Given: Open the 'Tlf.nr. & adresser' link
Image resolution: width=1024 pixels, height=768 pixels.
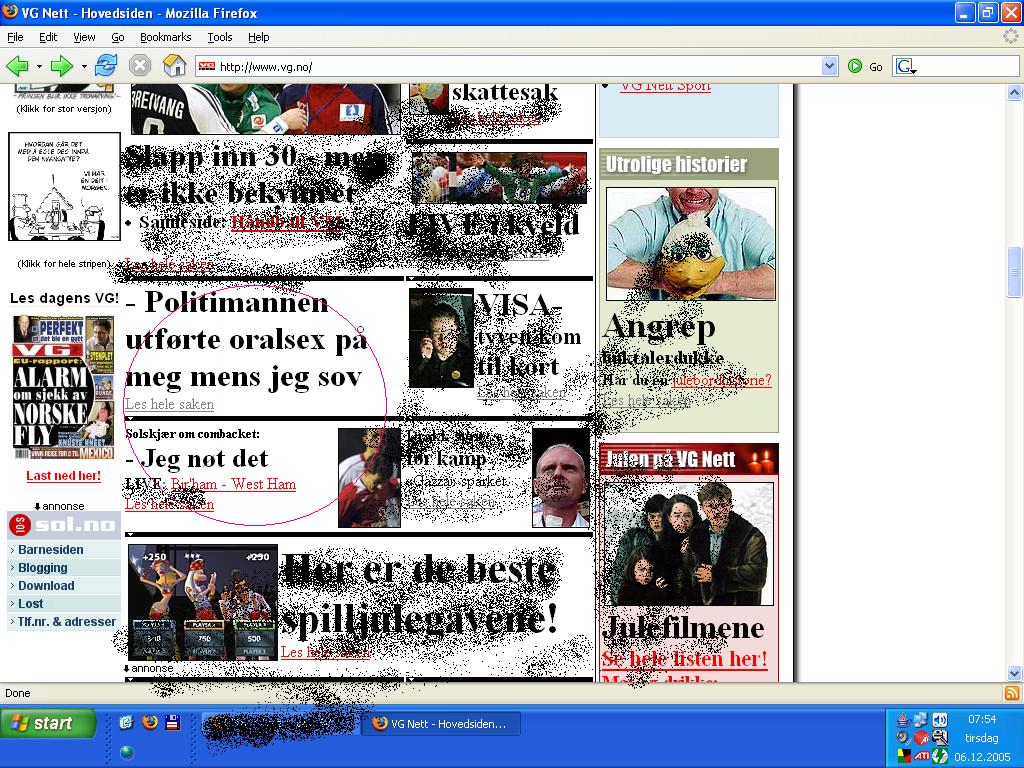Looking at the screenshot, I should coord(67,622).
